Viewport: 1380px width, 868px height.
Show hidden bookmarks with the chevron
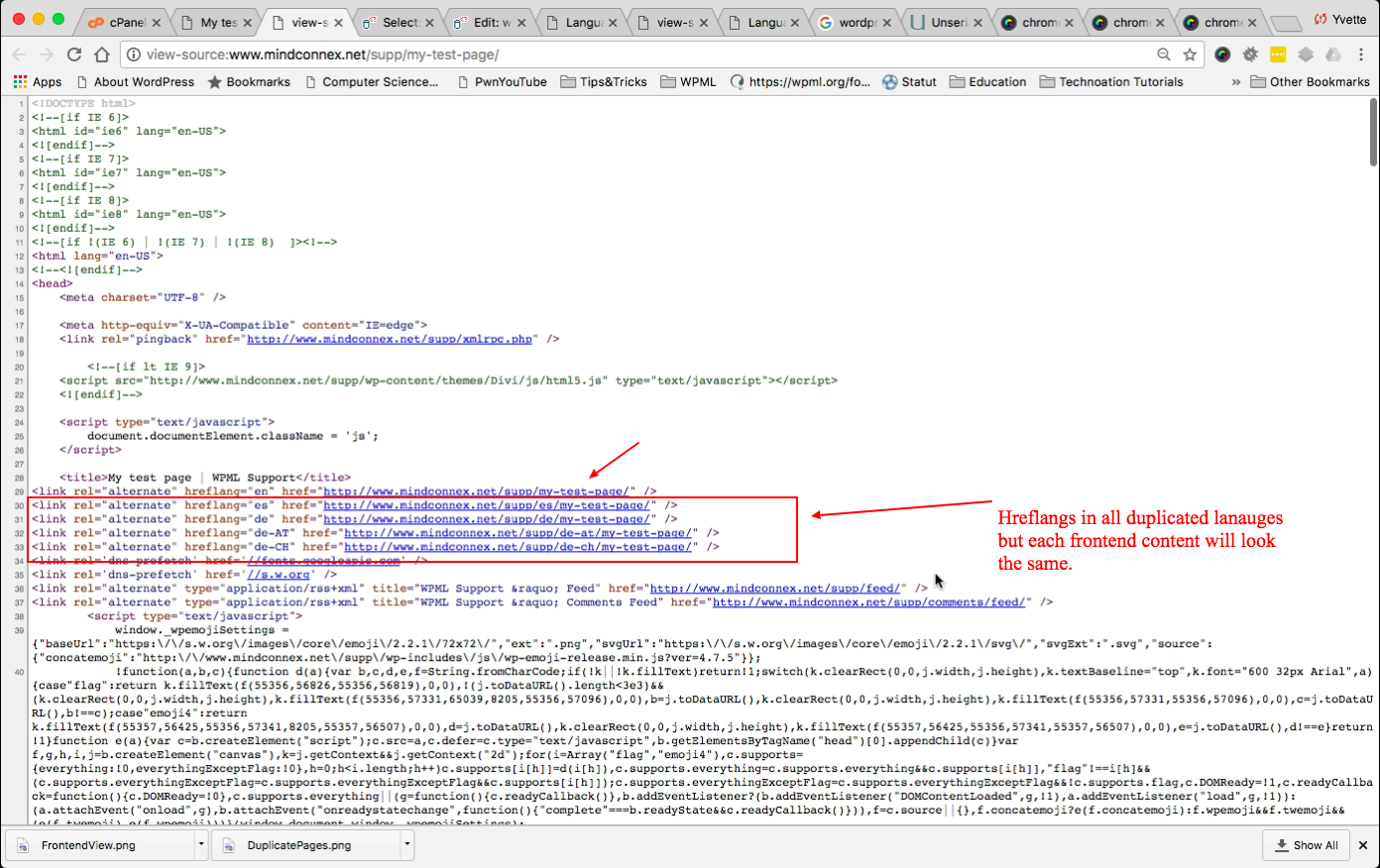coord(1235,82)
